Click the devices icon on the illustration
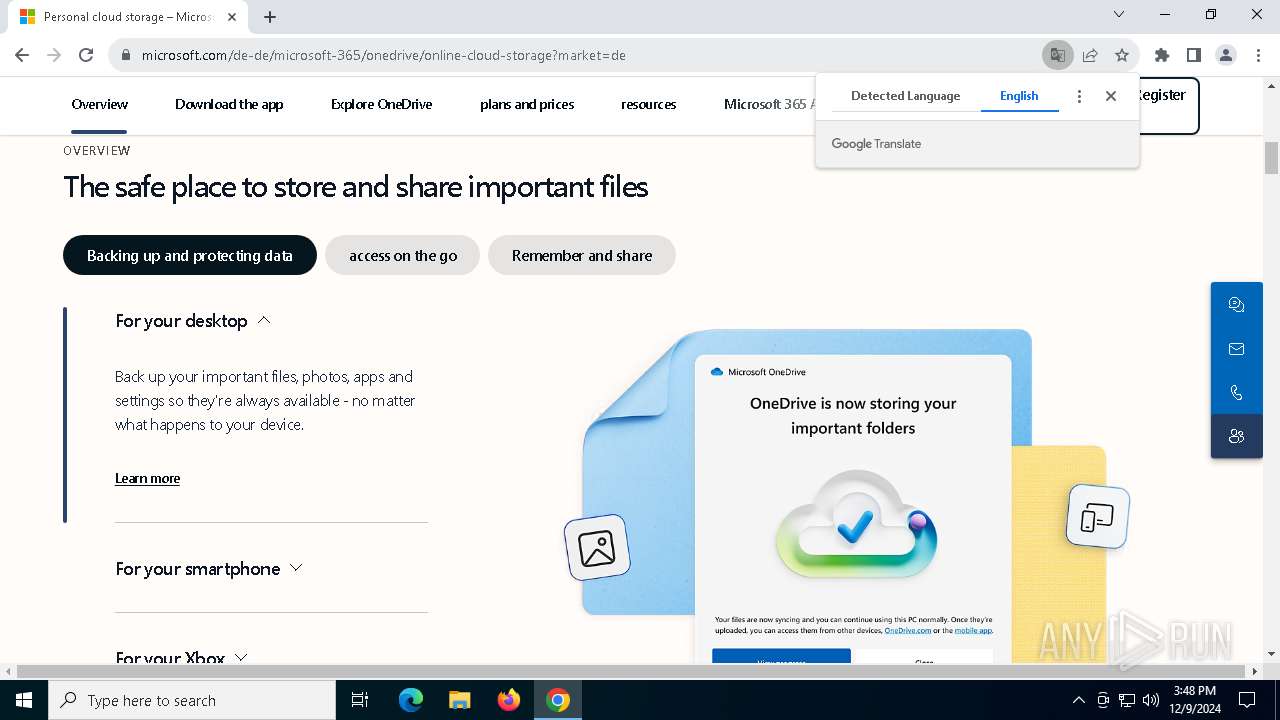 1097,517
